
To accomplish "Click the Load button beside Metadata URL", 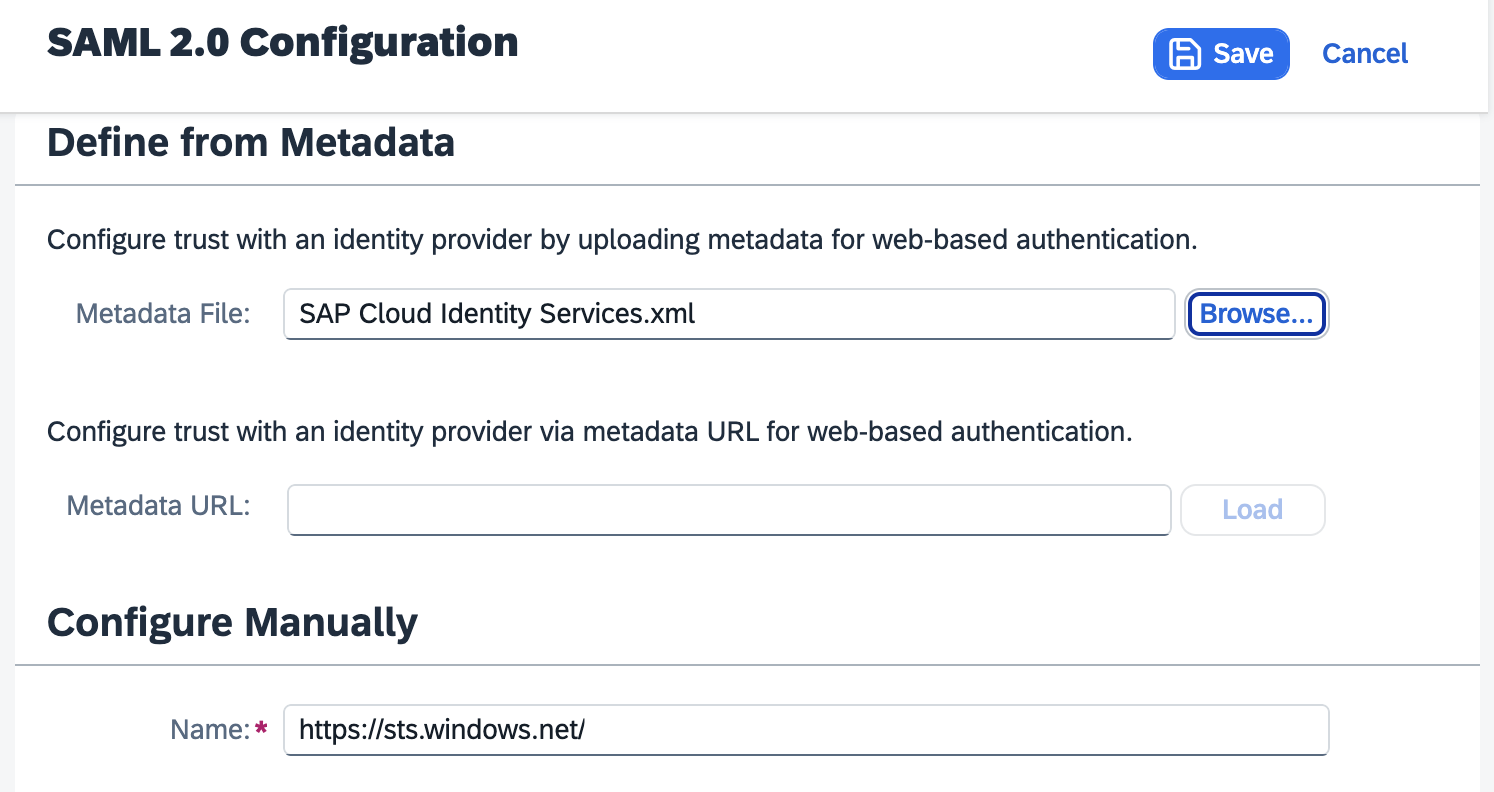I will 1252,510.
